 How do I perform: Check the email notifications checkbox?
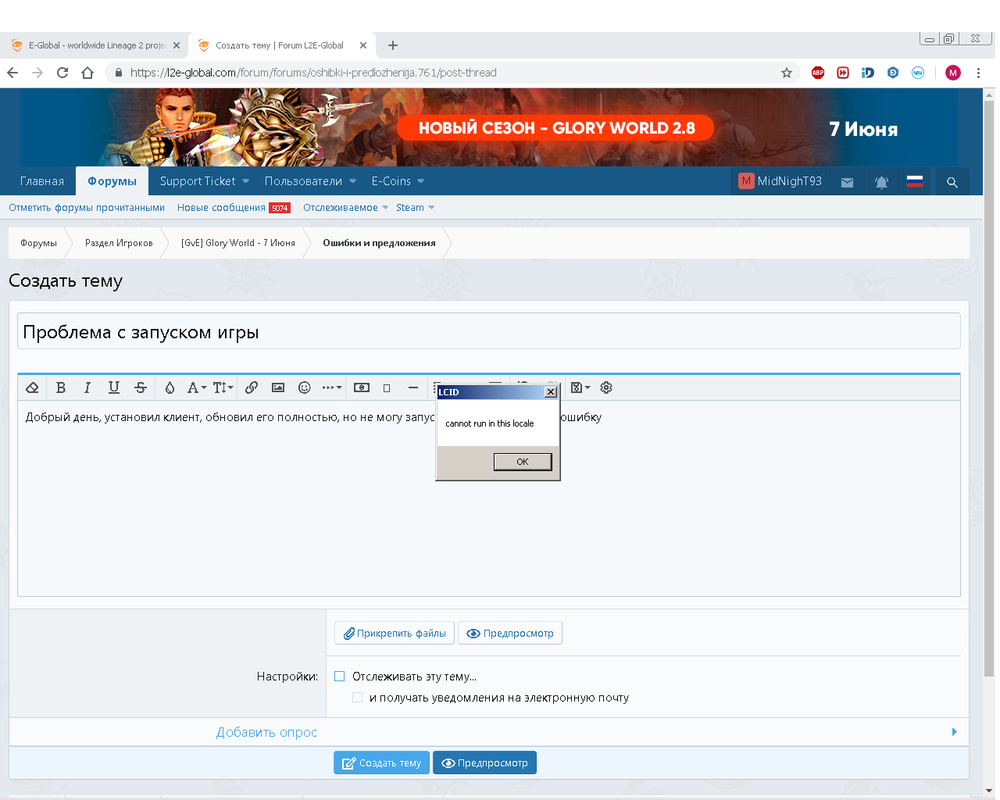tap(358, 698)
